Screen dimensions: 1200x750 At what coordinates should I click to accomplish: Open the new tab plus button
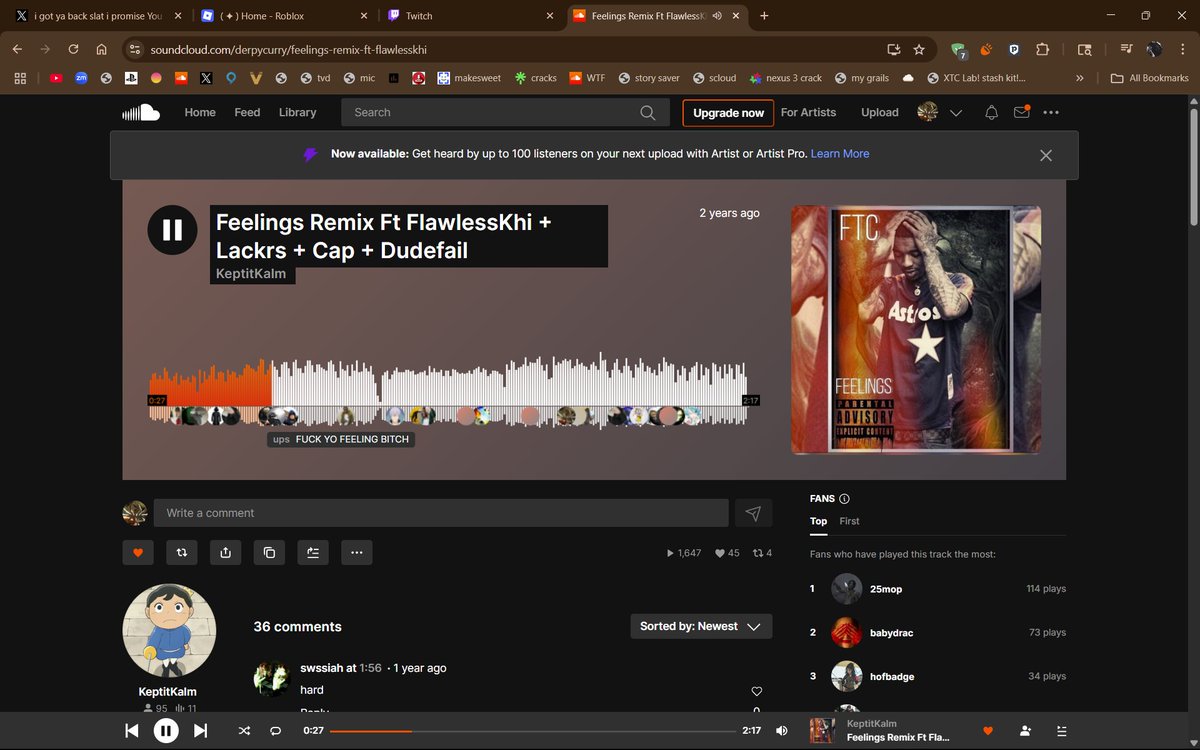coord(764,16)
